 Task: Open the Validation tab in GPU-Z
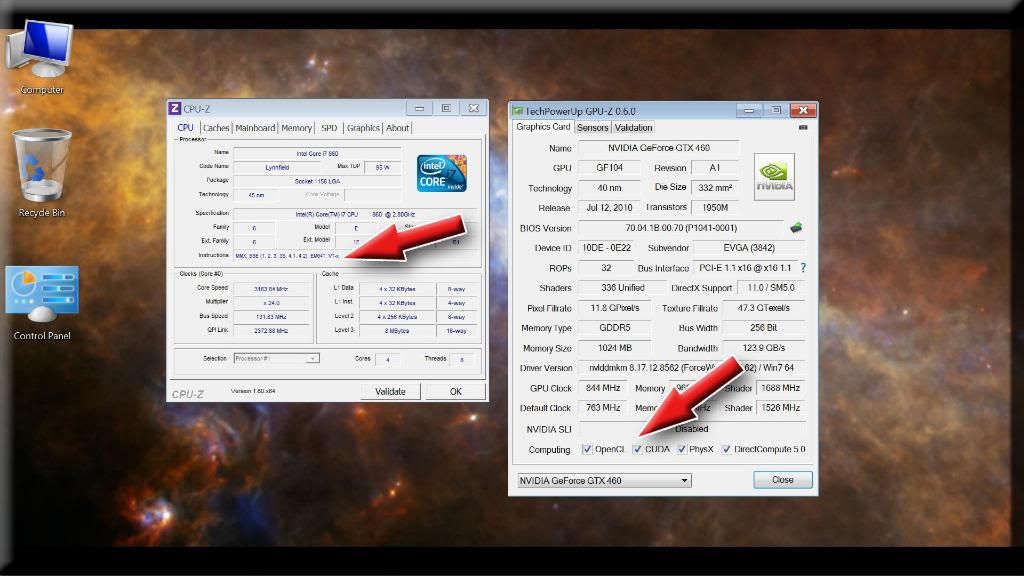[x=633, y=128]
